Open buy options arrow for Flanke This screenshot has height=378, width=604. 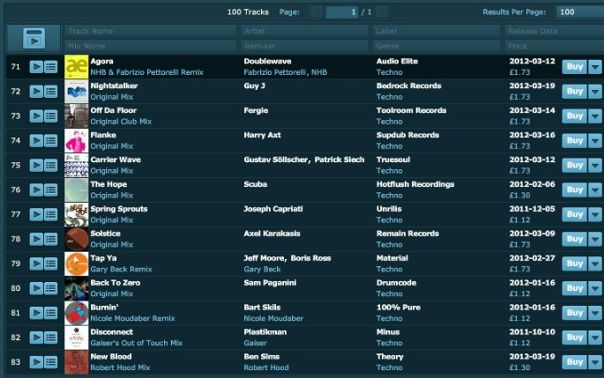tap(595, 141)
